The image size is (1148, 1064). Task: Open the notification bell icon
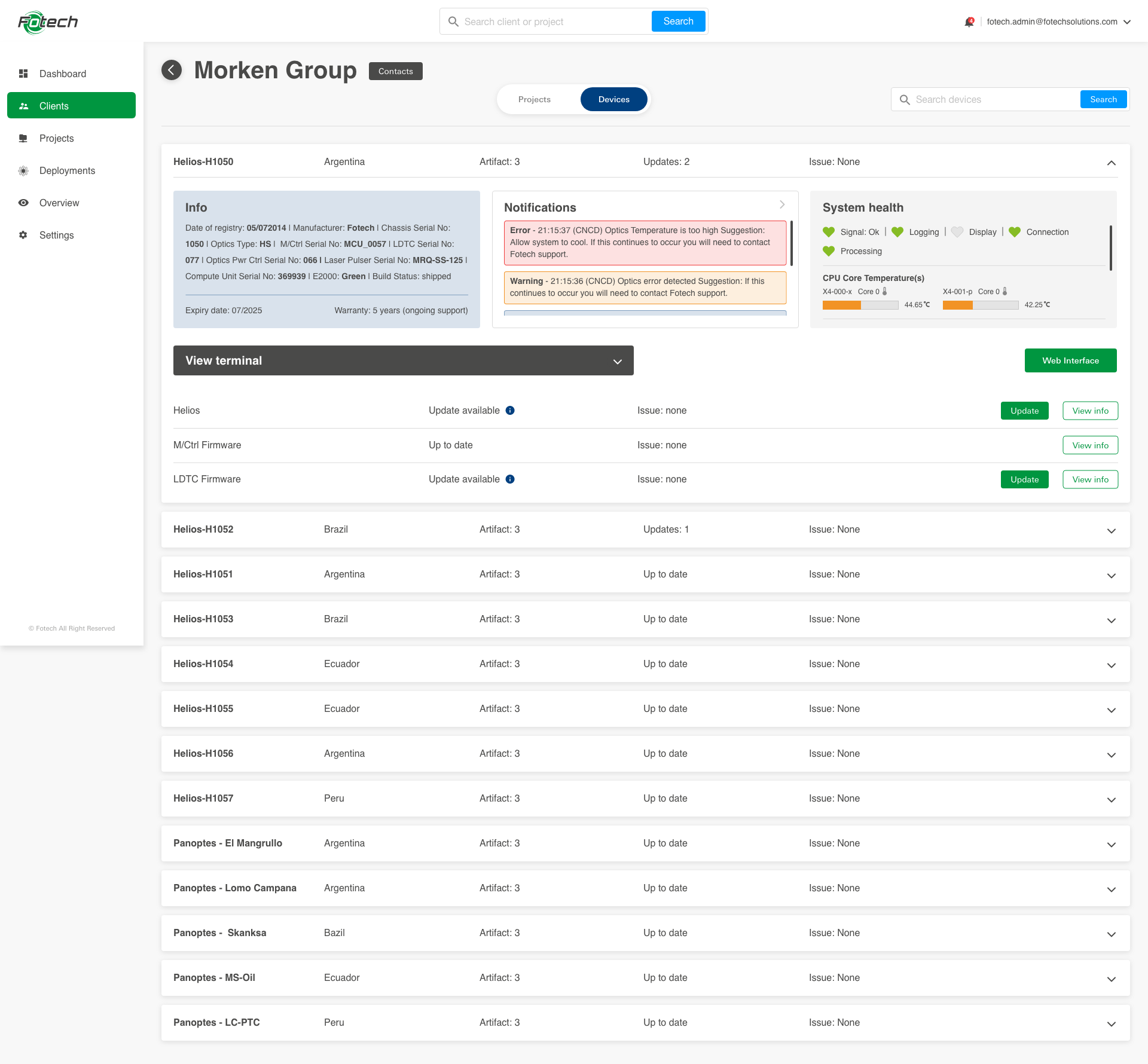[x=969, y=22]
